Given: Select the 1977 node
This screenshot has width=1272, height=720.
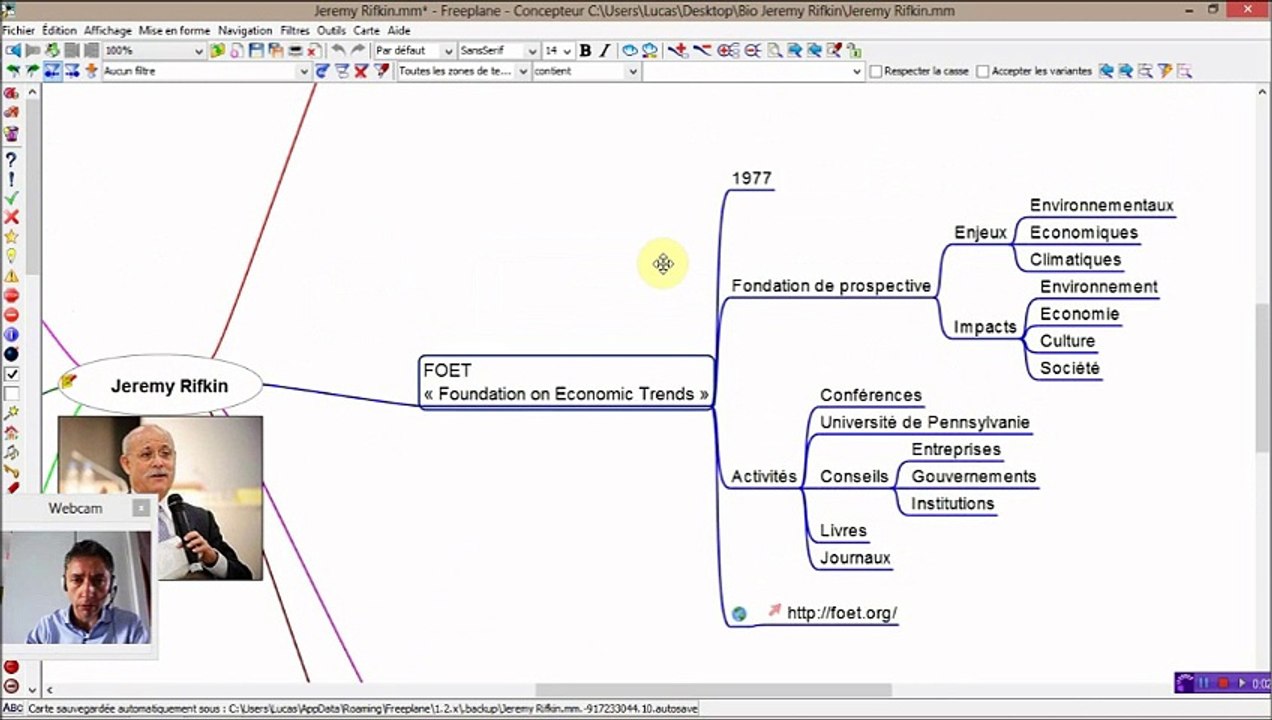Looking at the screenshot, I should coord(752,179).
